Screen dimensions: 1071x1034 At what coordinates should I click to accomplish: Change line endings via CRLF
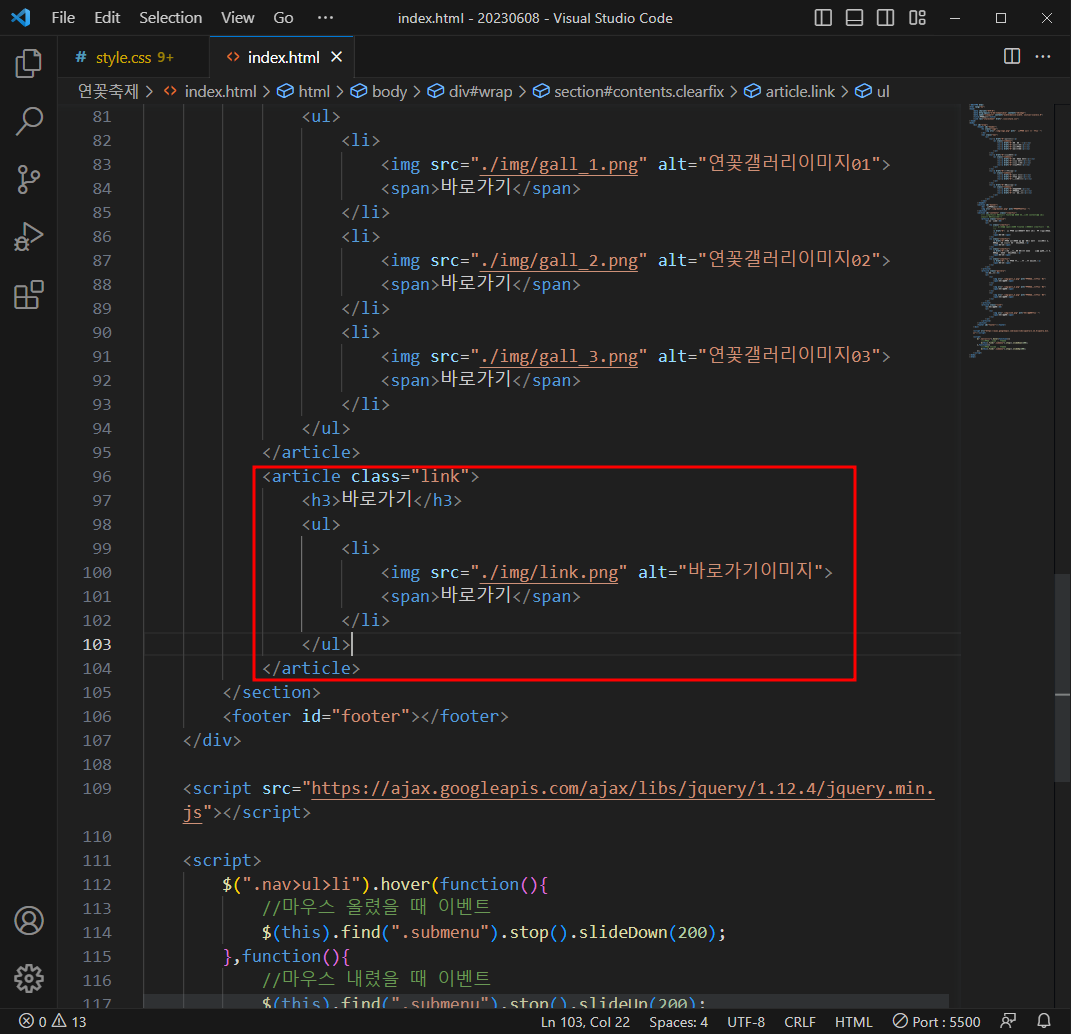click(x=800, y=1022)
